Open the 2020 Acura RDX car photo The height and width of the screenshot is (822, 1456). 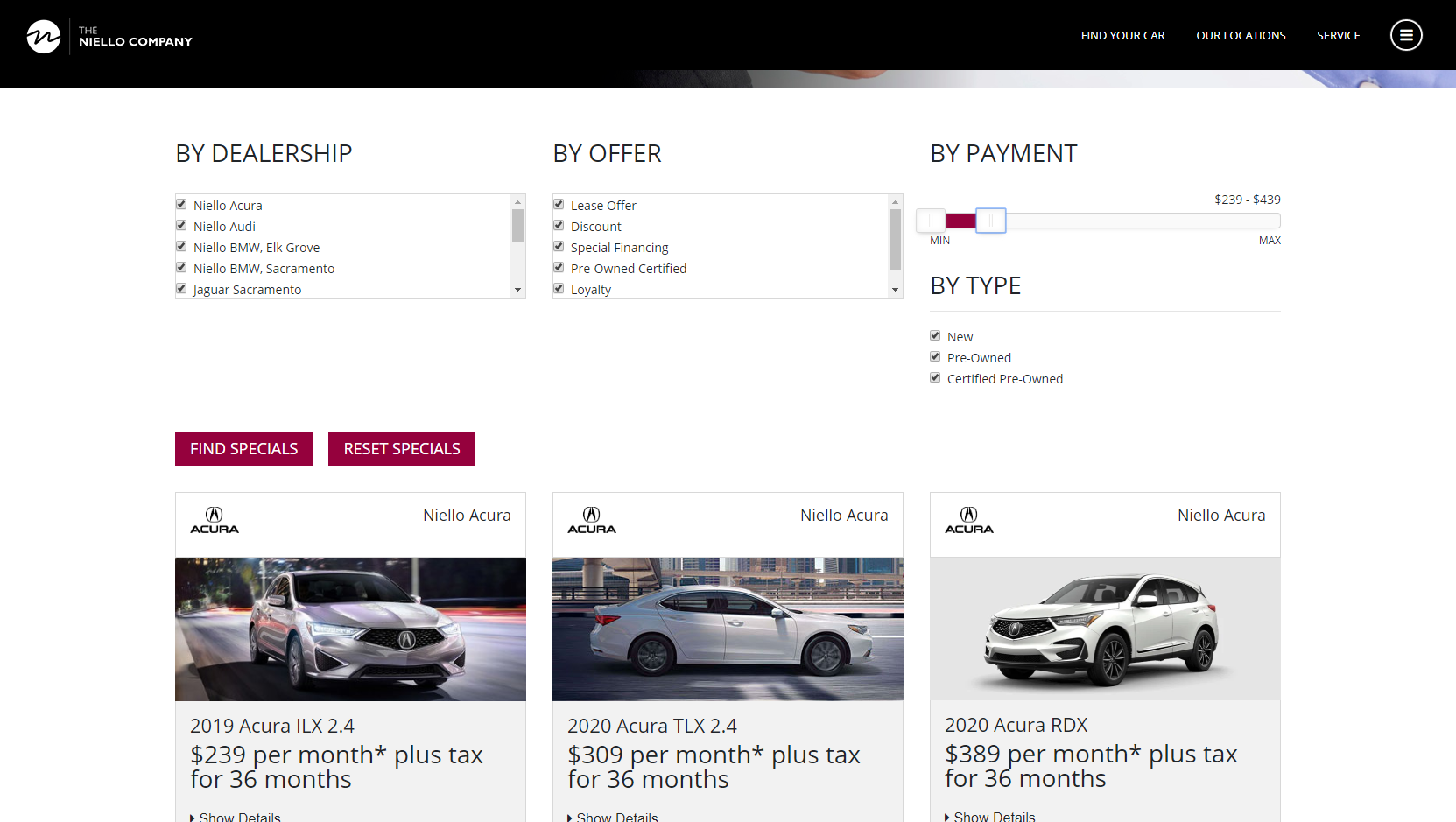tap(1105, 629)
